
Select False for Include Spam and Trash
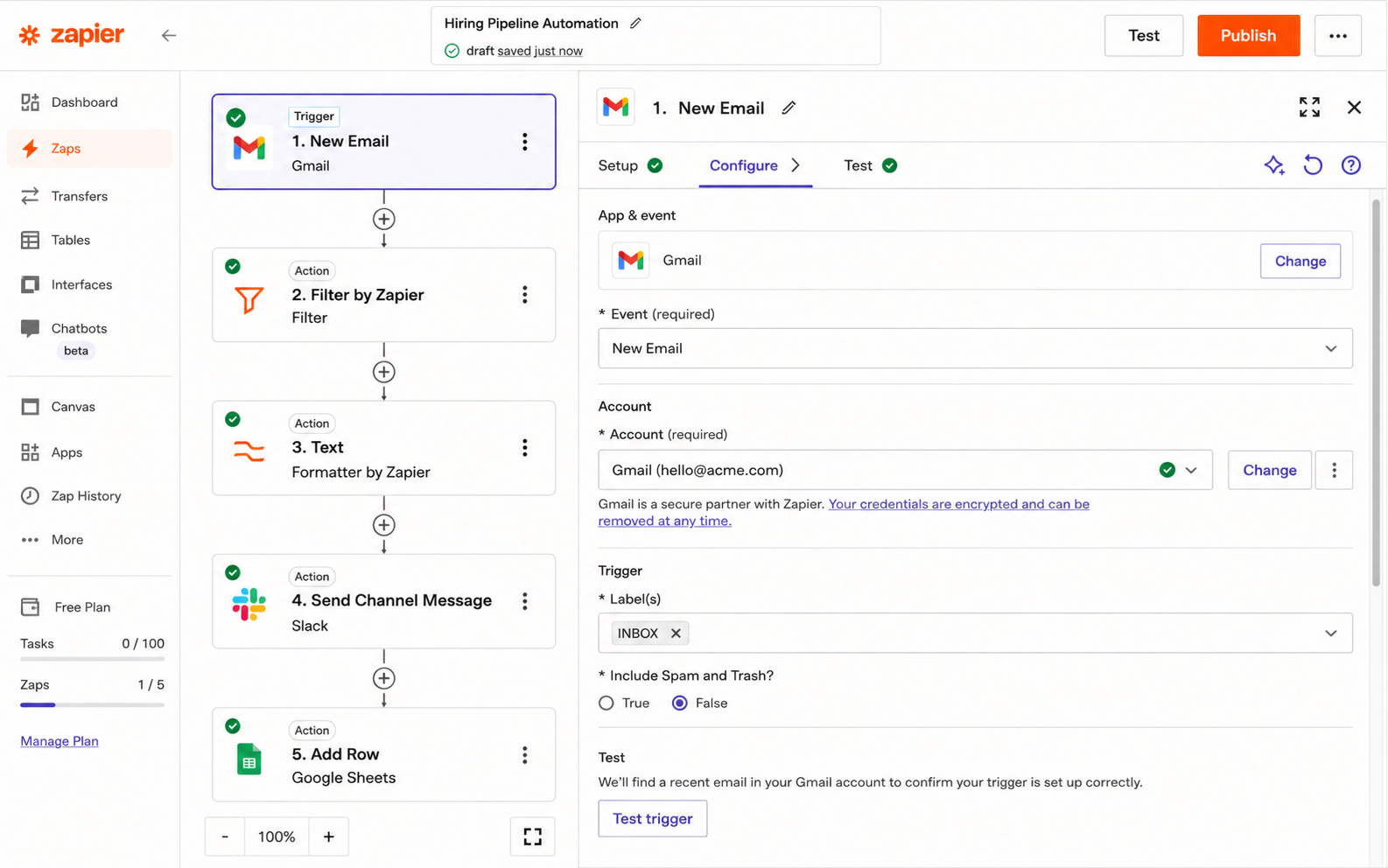coord(680,703)
